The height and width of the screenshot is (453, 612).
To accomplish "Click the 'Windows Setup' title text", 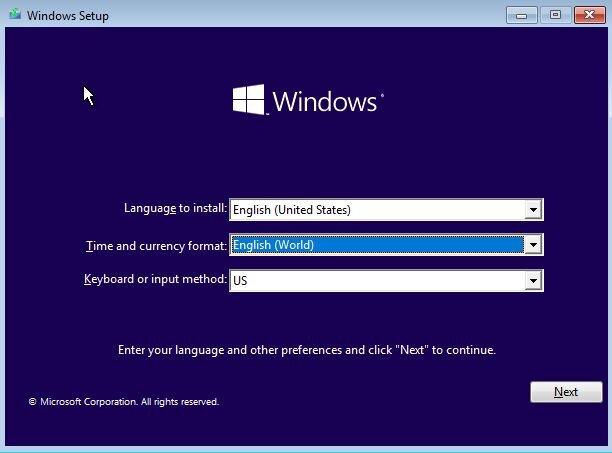I will coord(68,16).
